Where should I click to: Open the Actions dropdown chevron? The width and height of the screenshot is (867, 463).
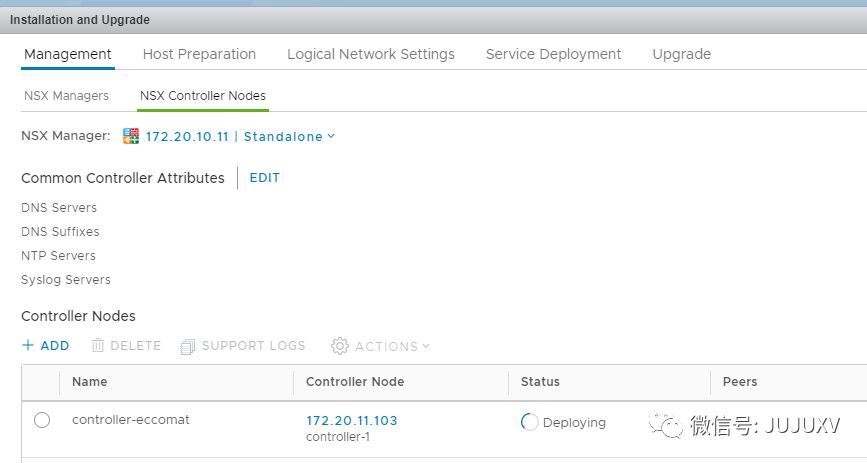pos(426,346)
